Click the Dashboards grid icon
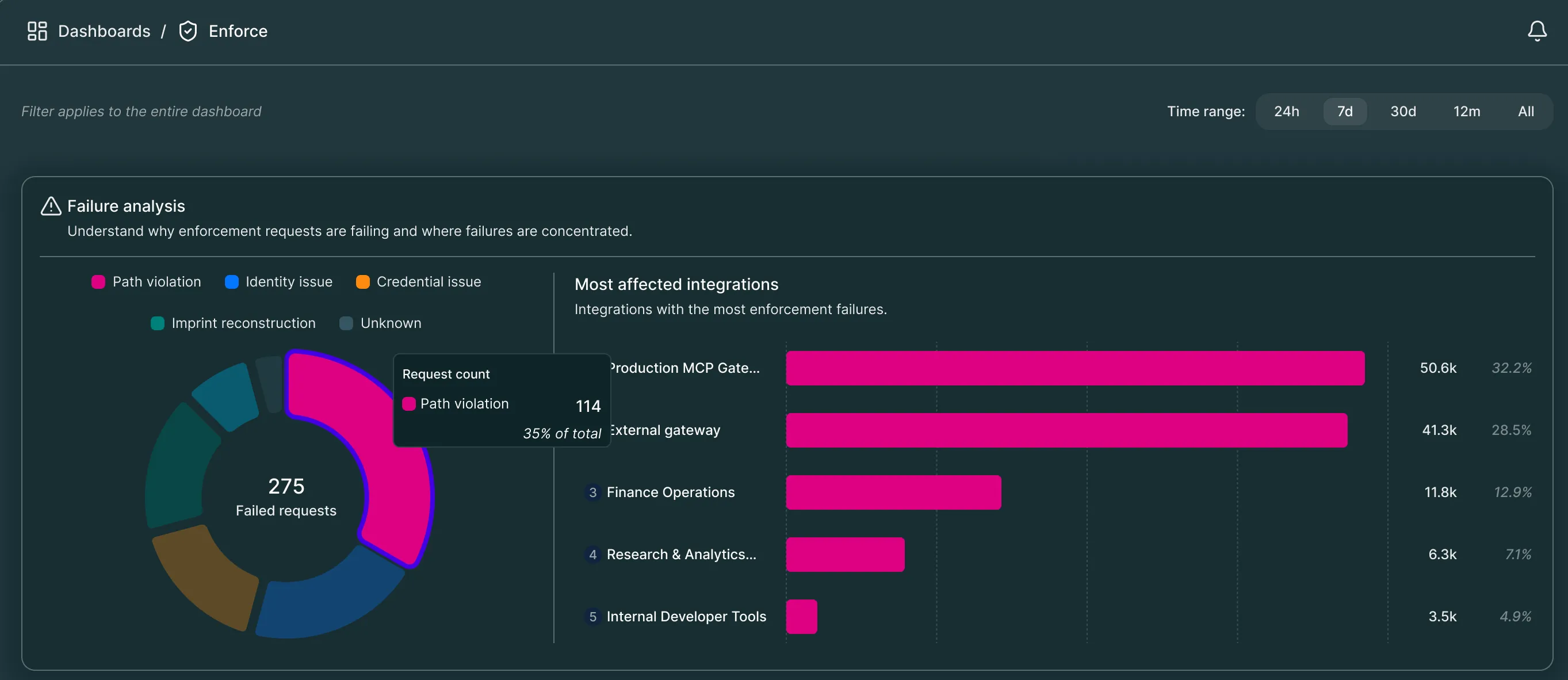Image resolution: width=1568 pixels, height=680 pixels. (37, 31)
